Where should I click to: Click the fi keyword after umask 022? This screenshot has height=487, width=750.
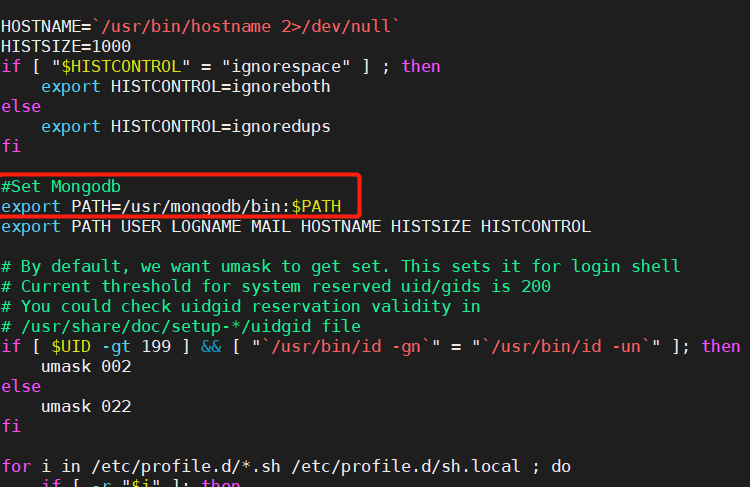[11, 426]
